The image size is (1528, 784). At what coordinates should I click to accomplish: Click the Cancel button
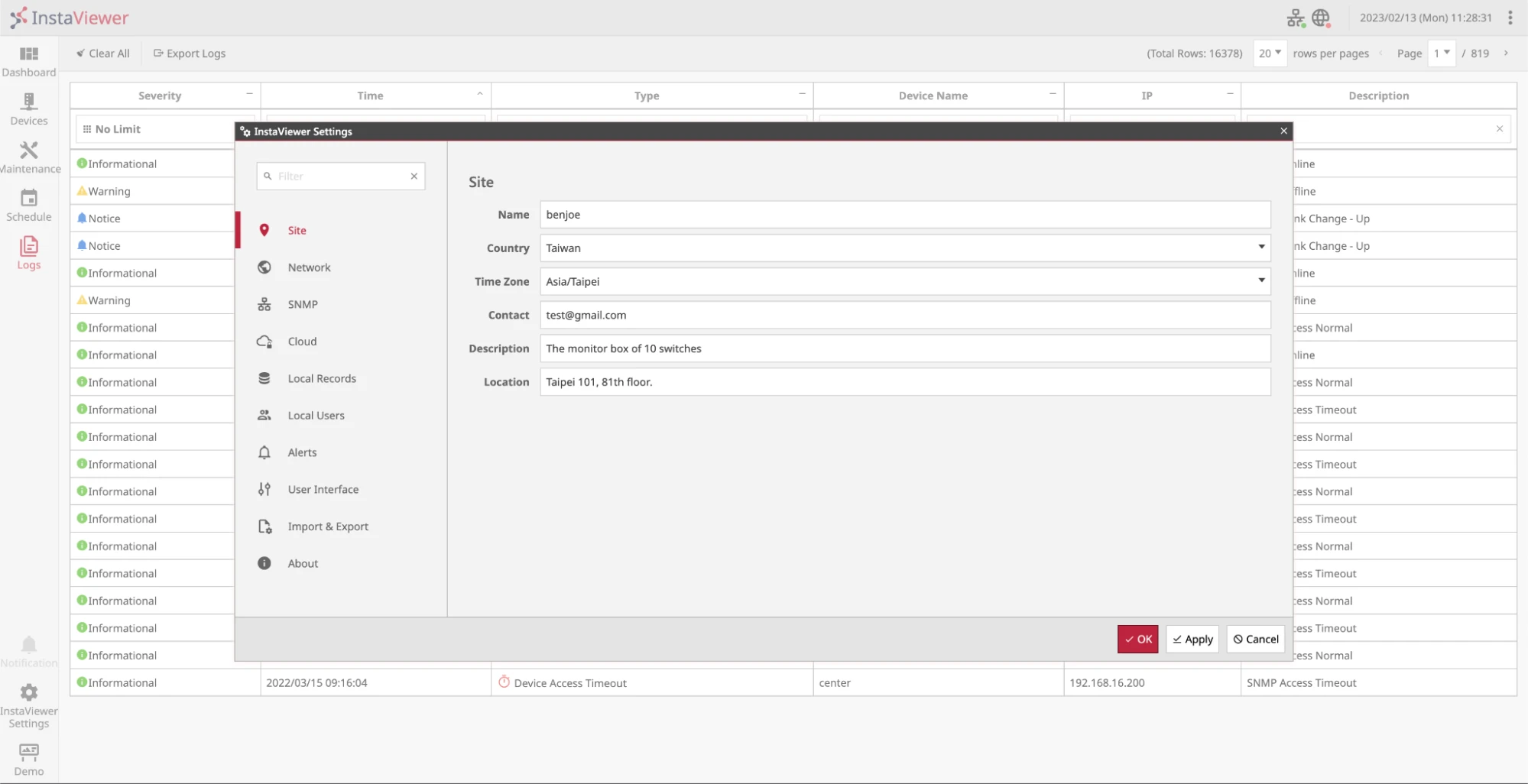[1255, 640]
